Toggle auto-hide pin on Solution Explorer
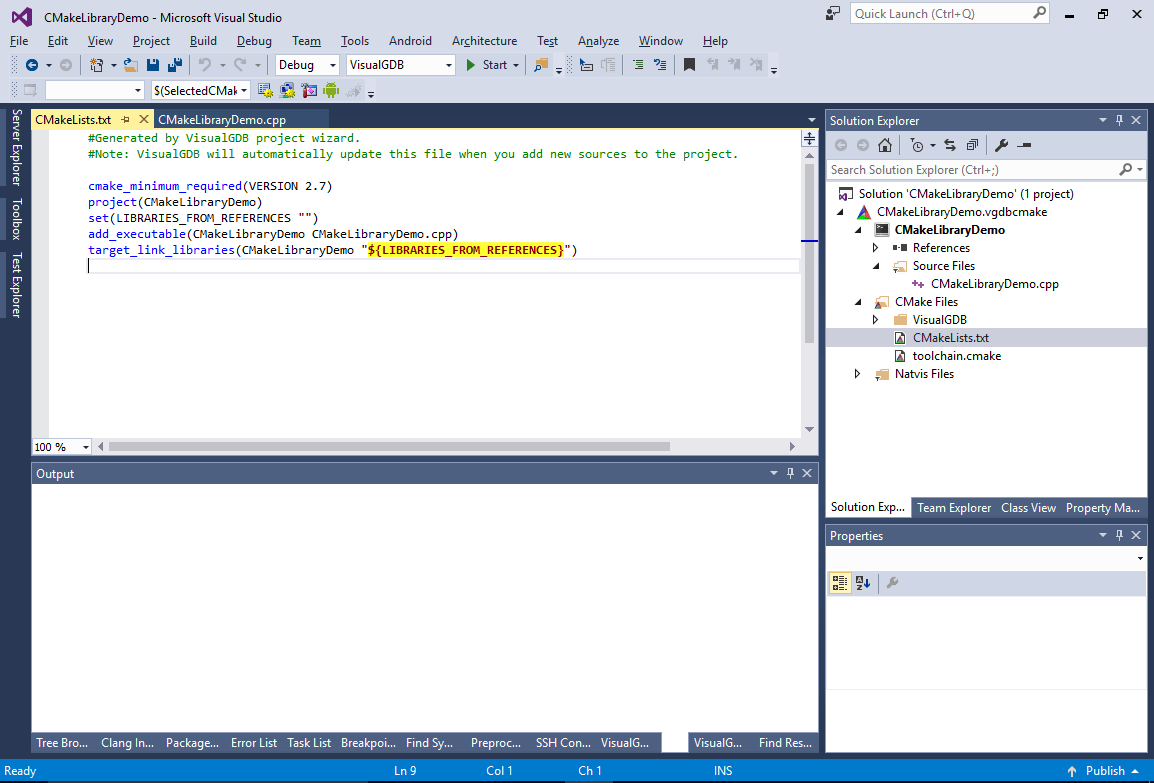Screen dimensions: 1154x783 pyautogui.click(x=1119, y=119)
